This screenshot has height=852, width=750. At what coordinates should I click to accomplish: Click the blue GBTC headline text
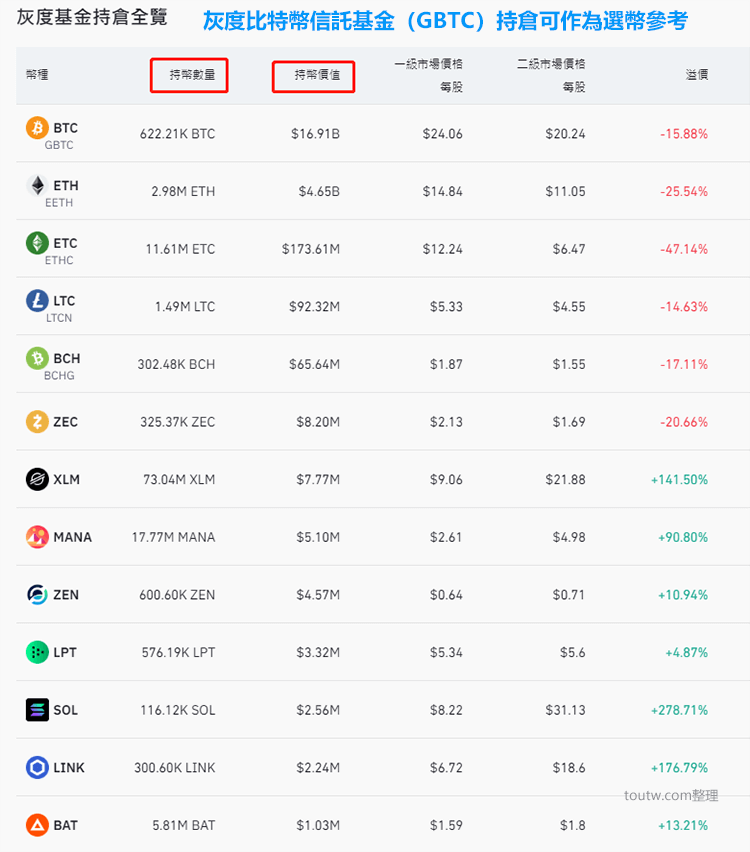(445, 21)
